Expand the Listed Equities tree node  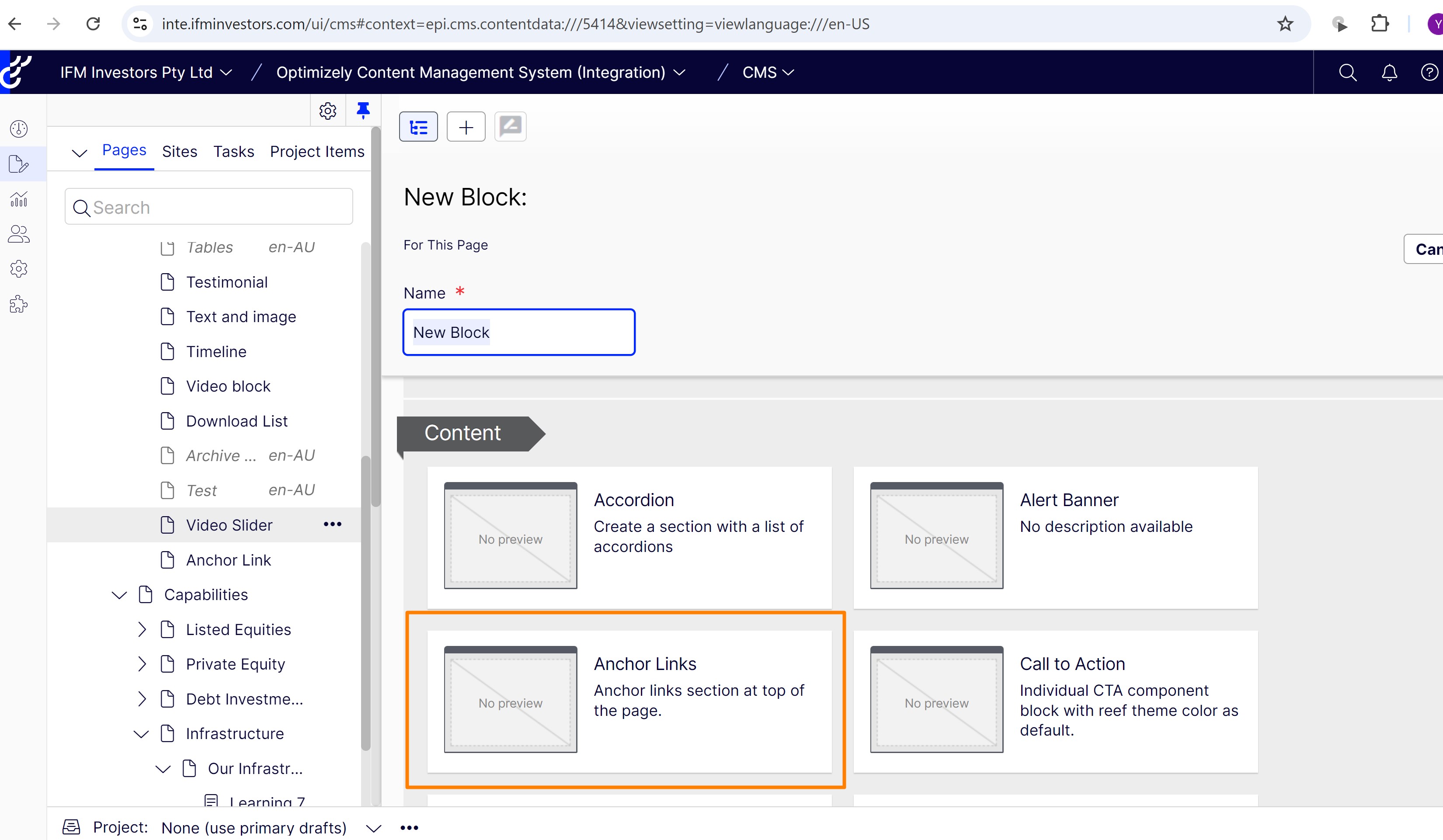click(142, 629)
